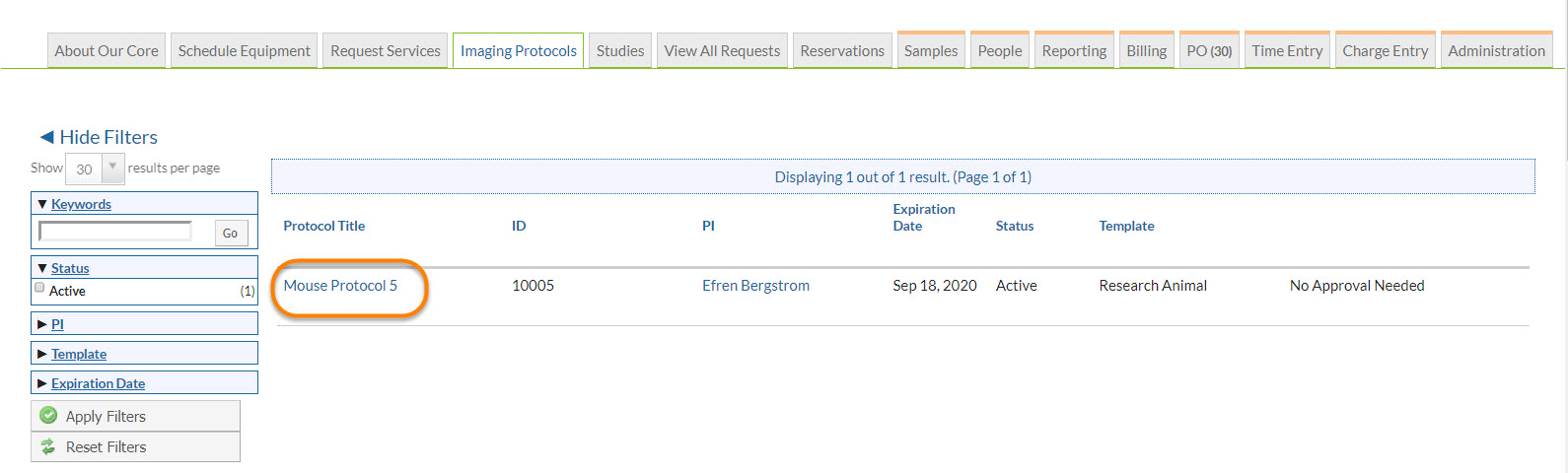This screenshot has width=1568, height=473.
Task: Open the Schedule Equipment tab
Action: click(x=244, y=51)
